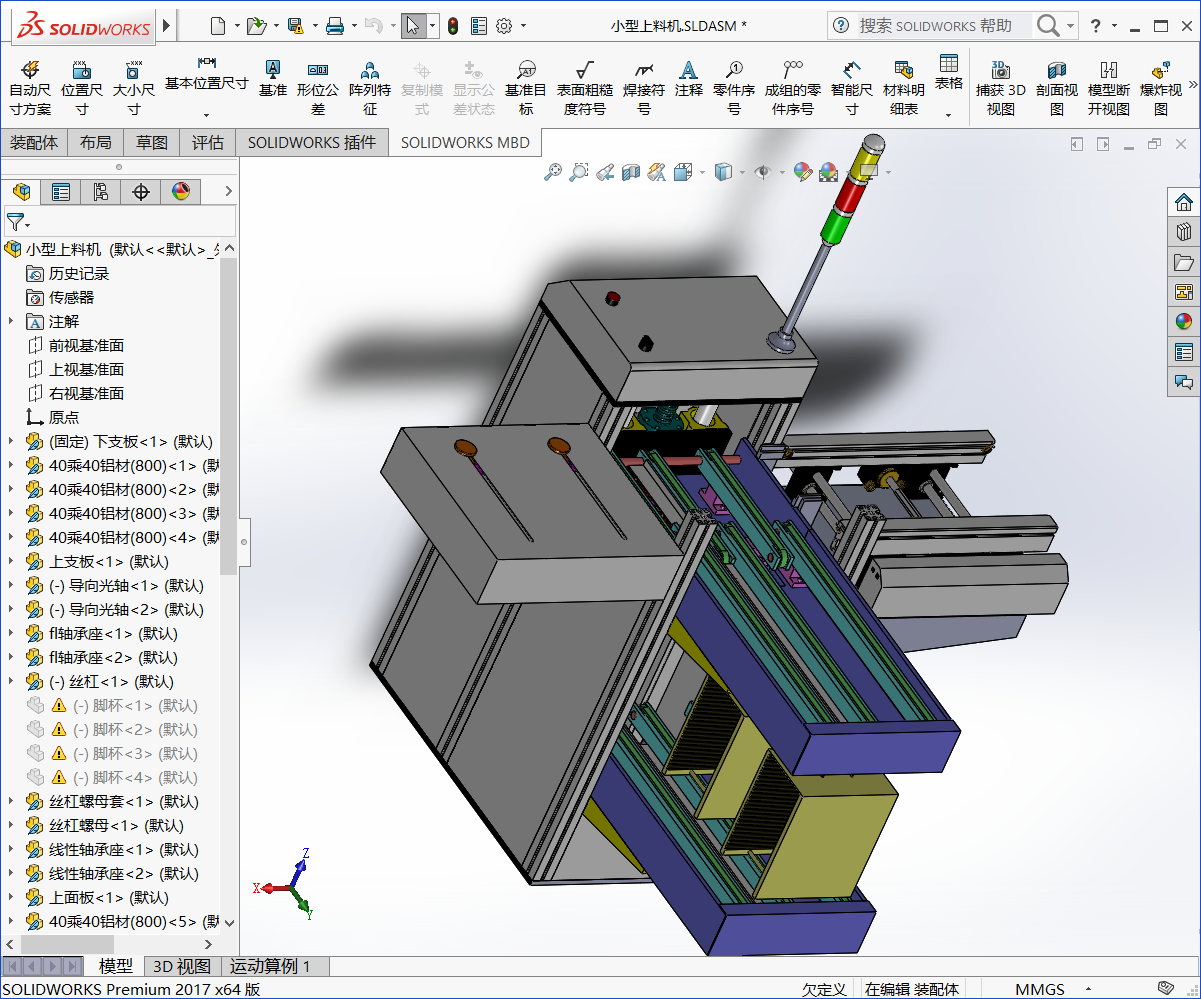Click Capture 3D View (捕获 3D 视图)
Image resolution: width=1201 pixels, height=999 pixels.
(x=1001, y=87)
